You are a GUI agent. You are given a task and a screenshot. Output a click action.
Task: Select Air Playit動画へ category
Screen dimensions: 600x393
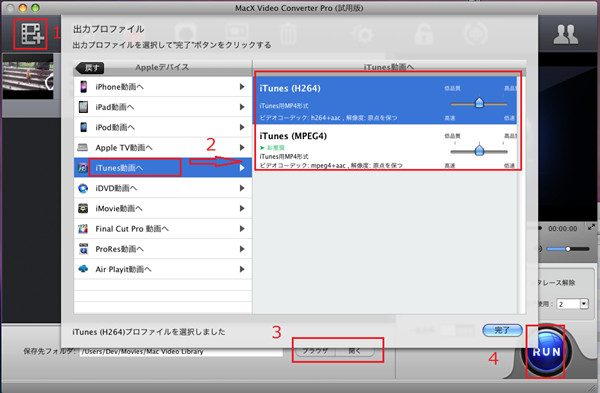(x=163, y=269)
